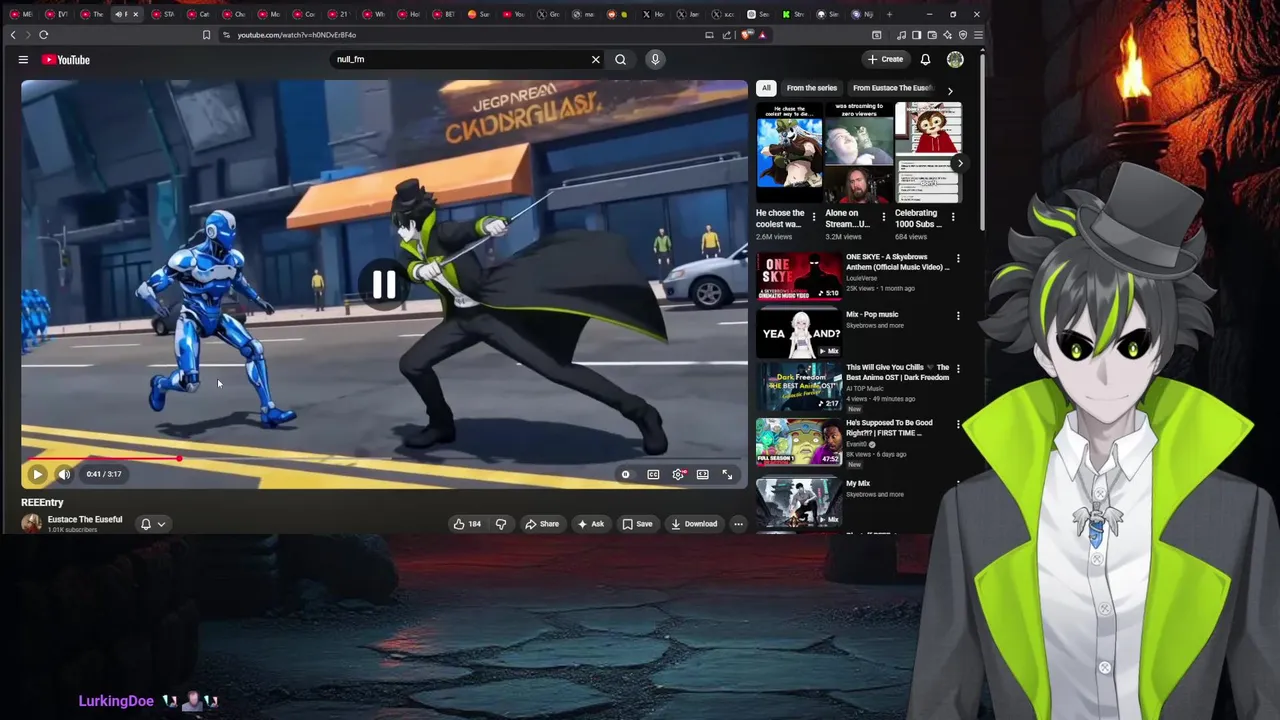Open options for Celebrating 1000 Subs
This screenshot has width=1280, height=720.
click(953, 217)
